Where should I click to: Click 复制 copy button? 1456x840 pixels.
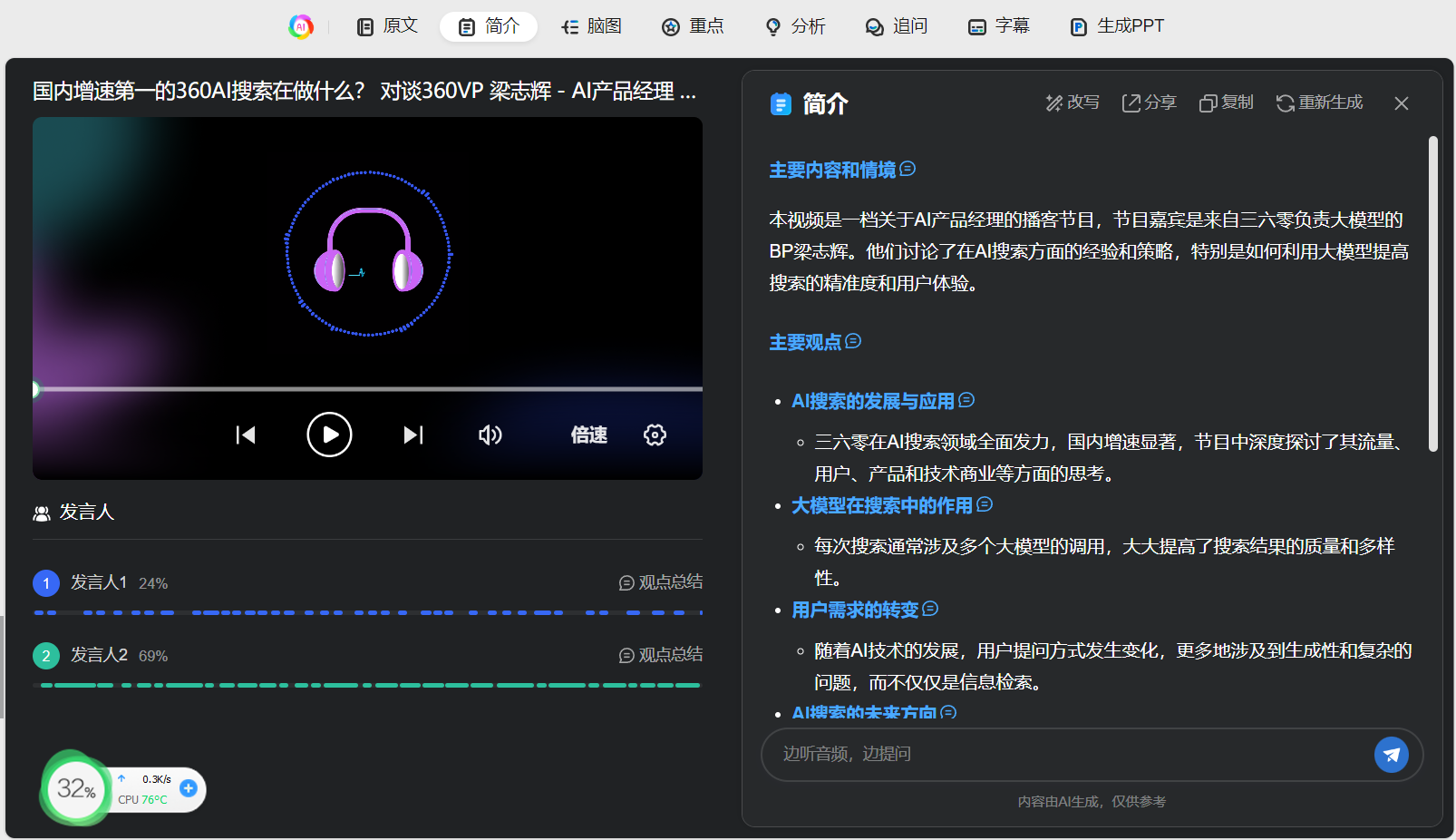point(1226,103)
